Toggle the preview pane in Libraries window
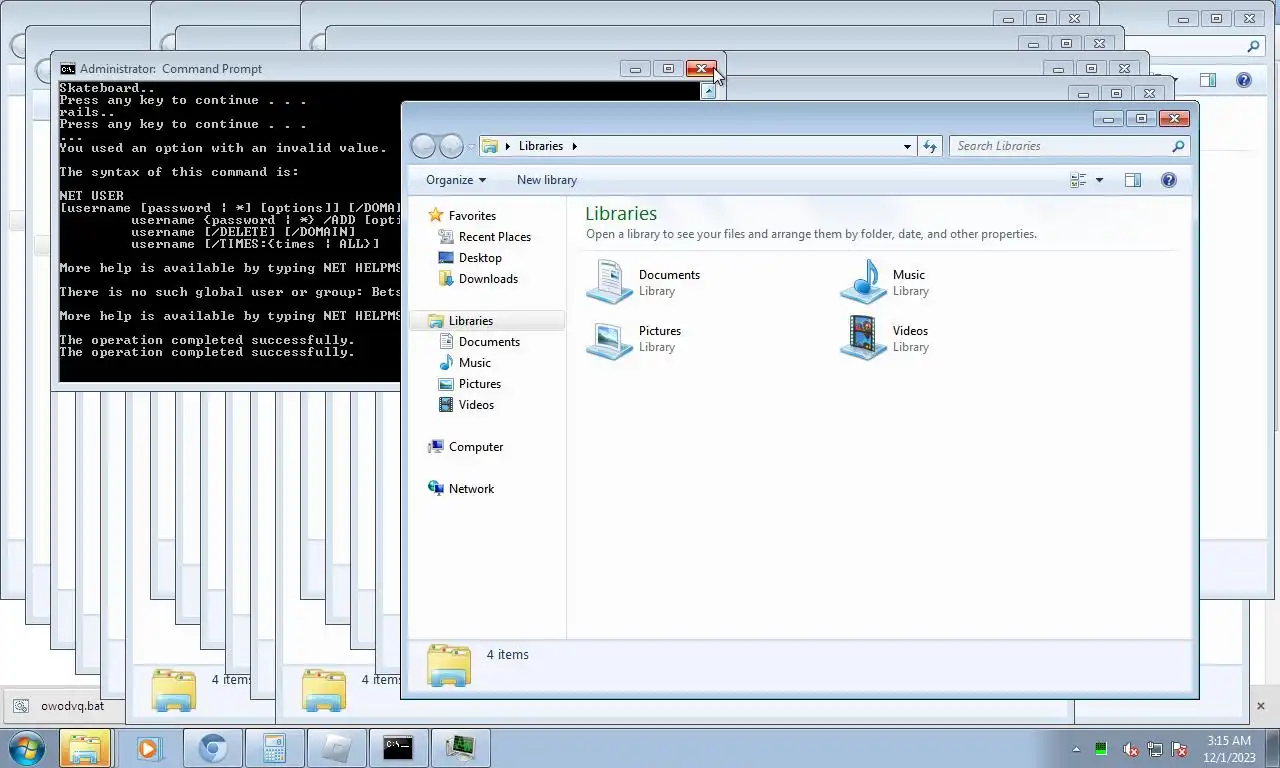The image size is (1280, 768). pos(1132,180)
